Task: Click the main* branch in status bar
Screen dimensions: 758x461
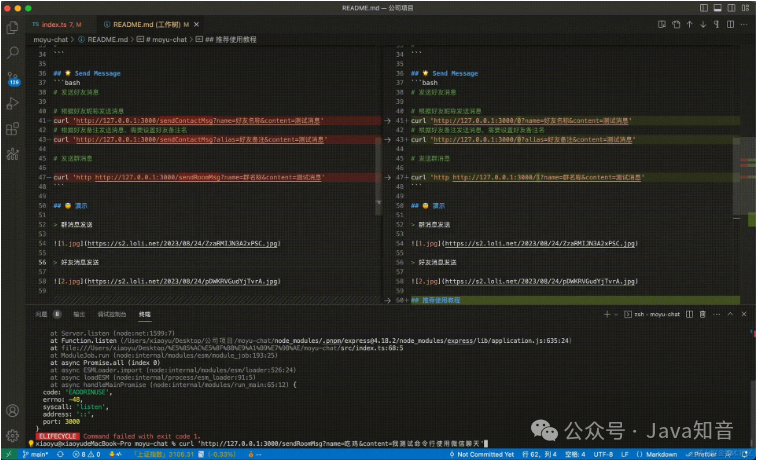Action: (35, 455)
